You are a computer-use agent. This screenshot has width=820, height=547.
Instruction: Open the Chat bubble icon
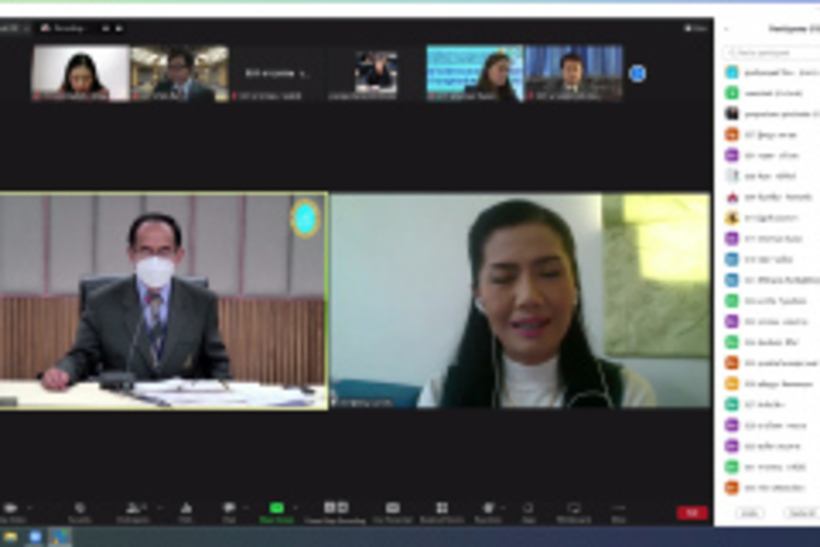tap(229, 508)
